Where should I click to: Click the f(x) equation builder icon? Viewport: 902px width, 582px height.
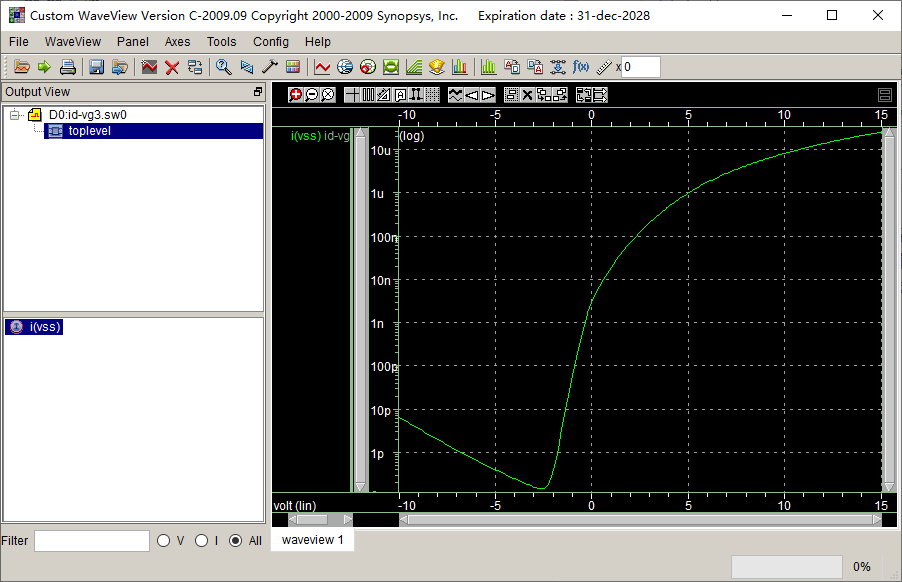[580, 67]
